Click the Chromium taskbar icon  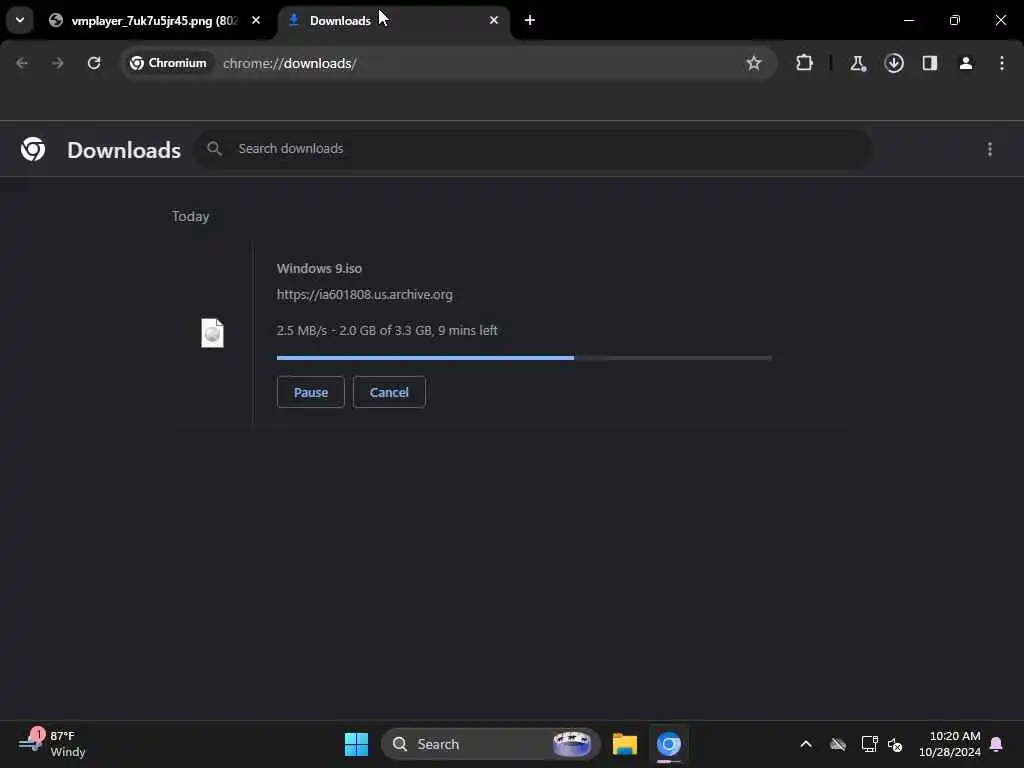[x=669, y=744]
